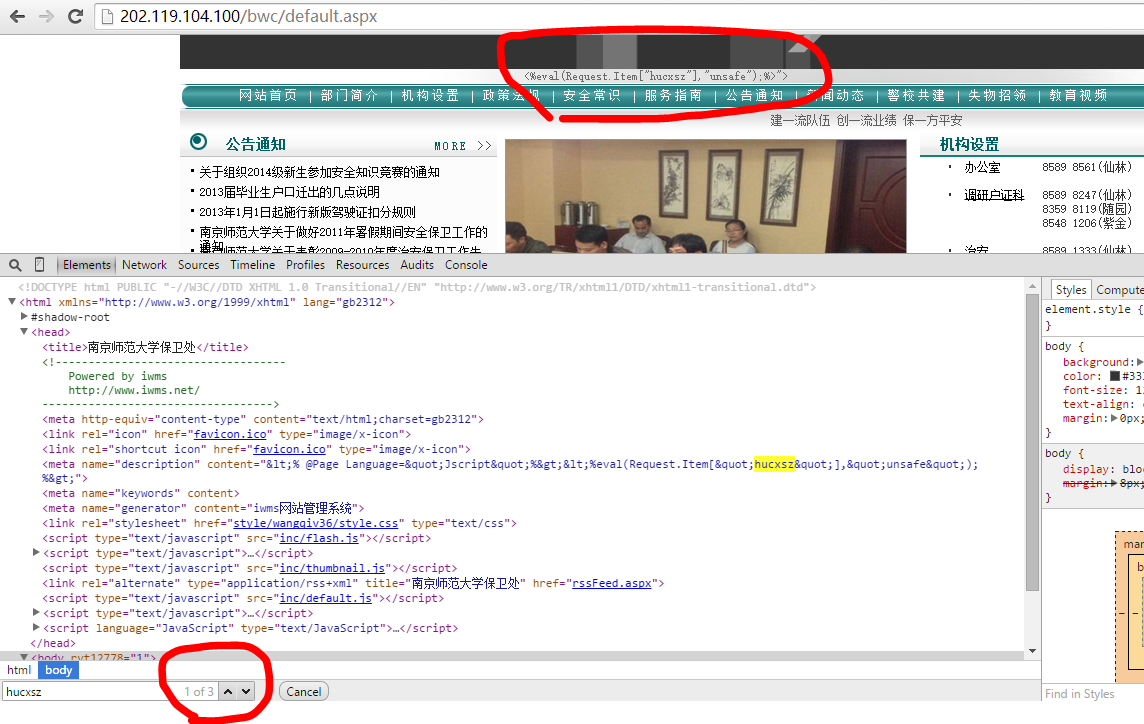
Task: Open 部门简介 nav menu item
Action: tap(349, 96)
